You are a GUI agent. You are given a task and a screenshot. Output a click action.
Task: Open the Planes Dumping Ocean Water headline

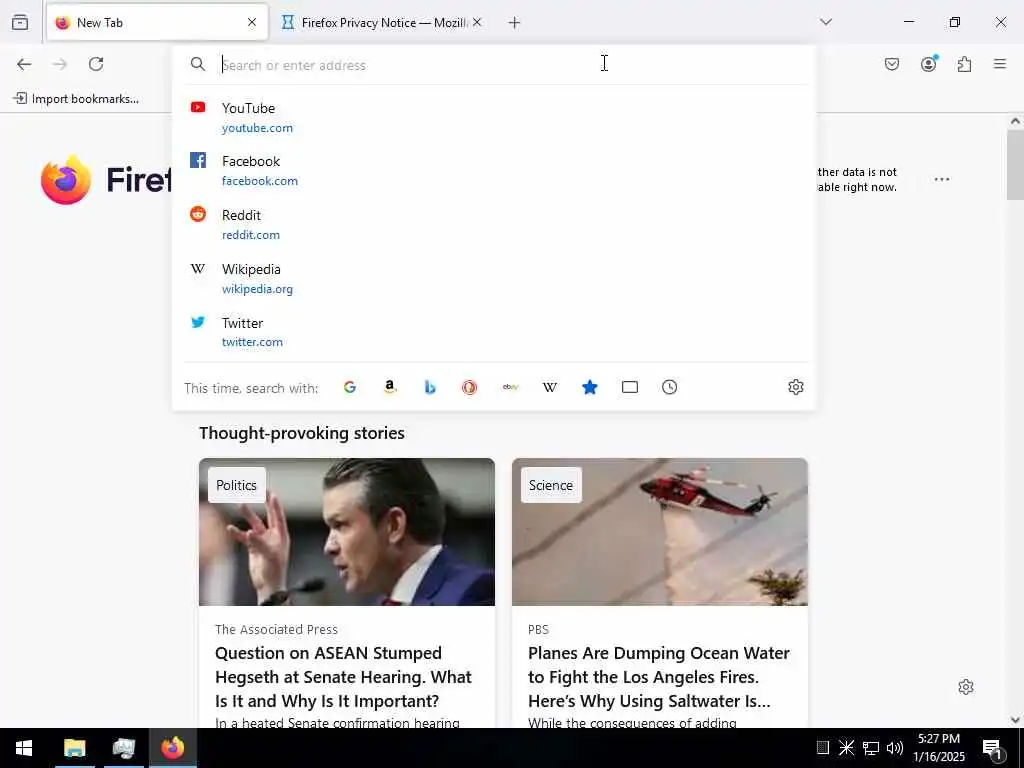[658, 677]
